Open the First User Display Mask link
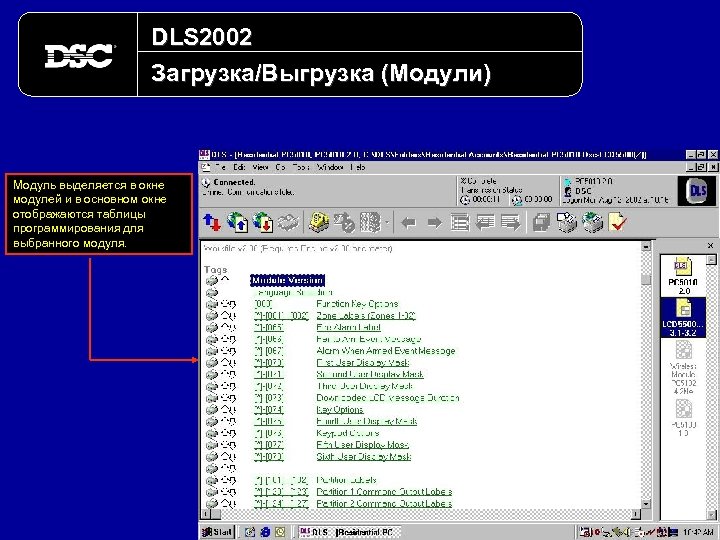Viewport: 720px width, 540px height. point(362,363)
